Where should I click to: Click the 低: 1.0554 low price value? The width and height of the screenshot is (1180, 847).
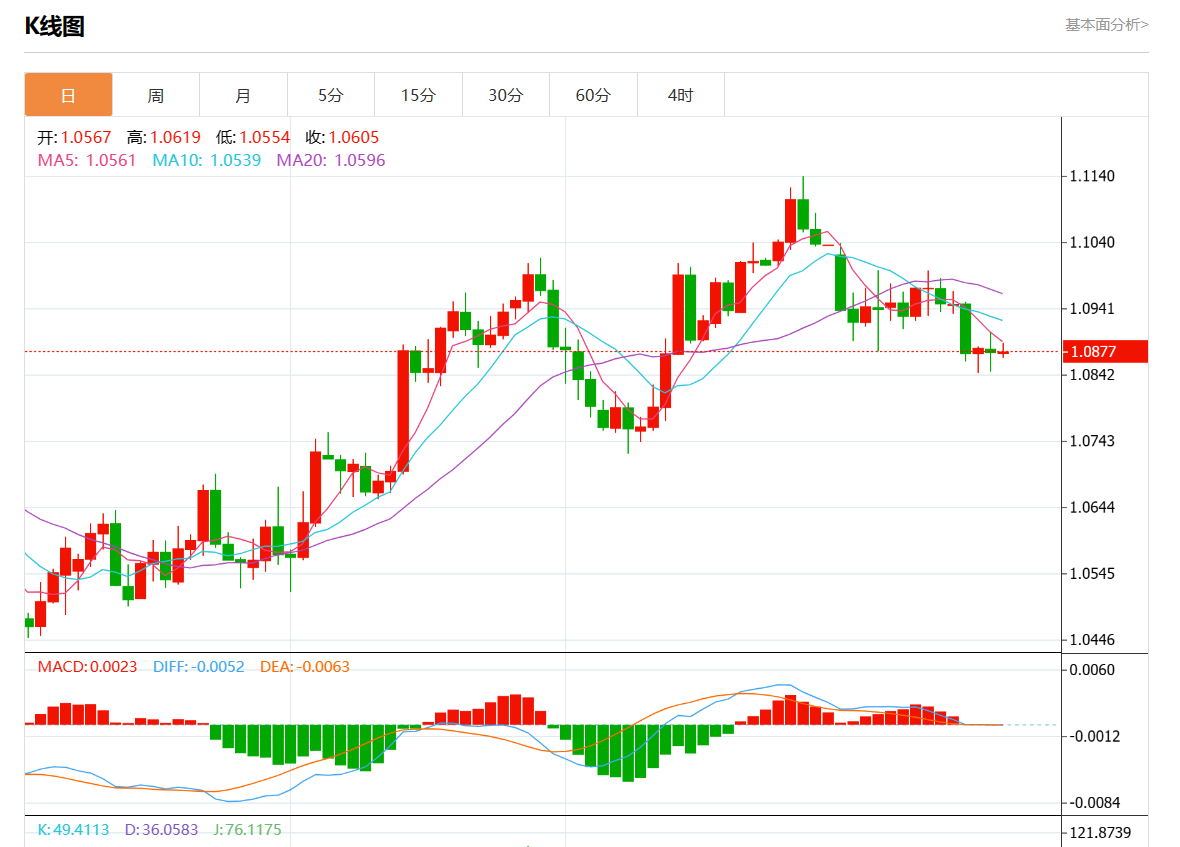[253, 138]
